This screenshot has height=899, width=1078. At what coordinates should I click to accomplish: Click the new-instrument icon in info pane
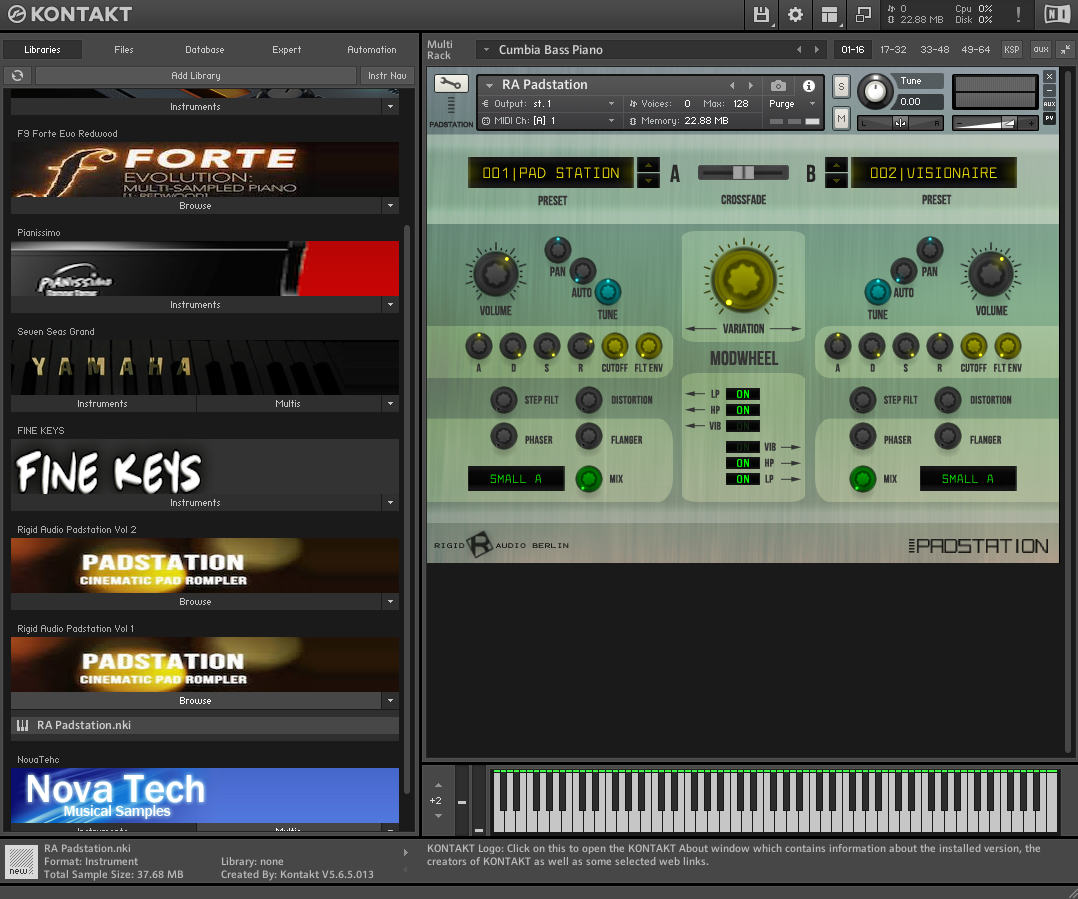point(21,862)
